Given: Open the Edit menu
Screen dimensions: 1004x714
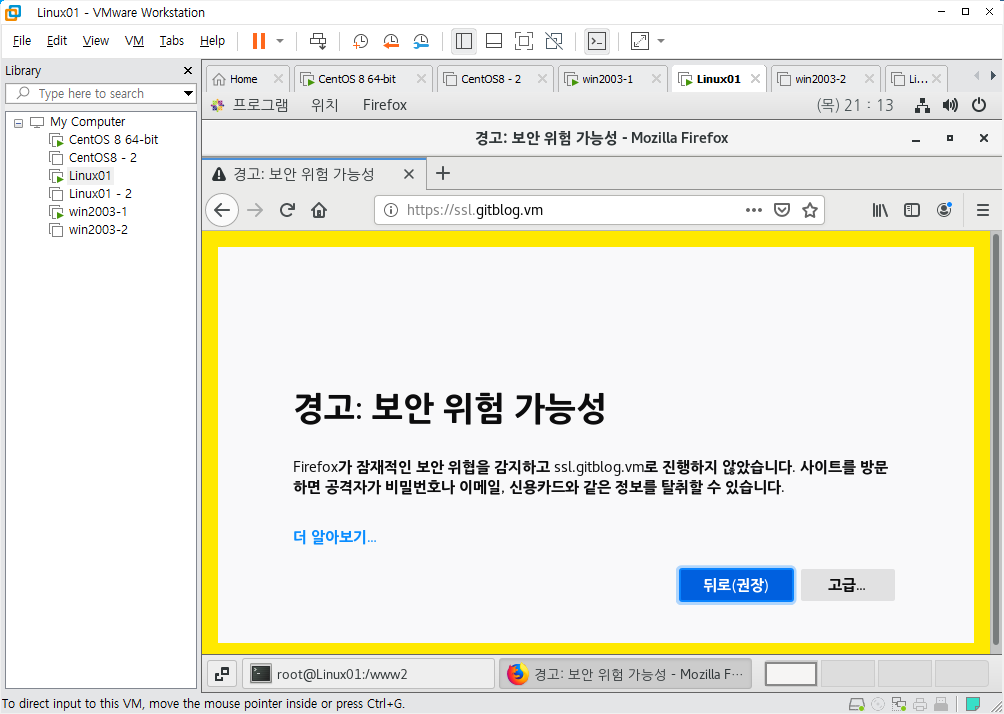Looking at the screenshot, I should point(57,41).
